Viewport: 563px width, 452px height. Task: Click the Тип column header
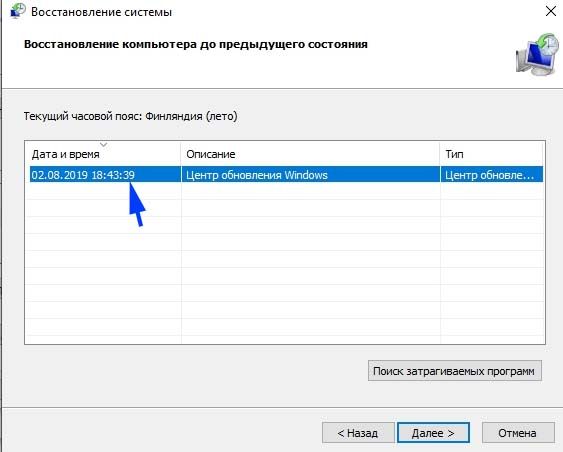492,154
